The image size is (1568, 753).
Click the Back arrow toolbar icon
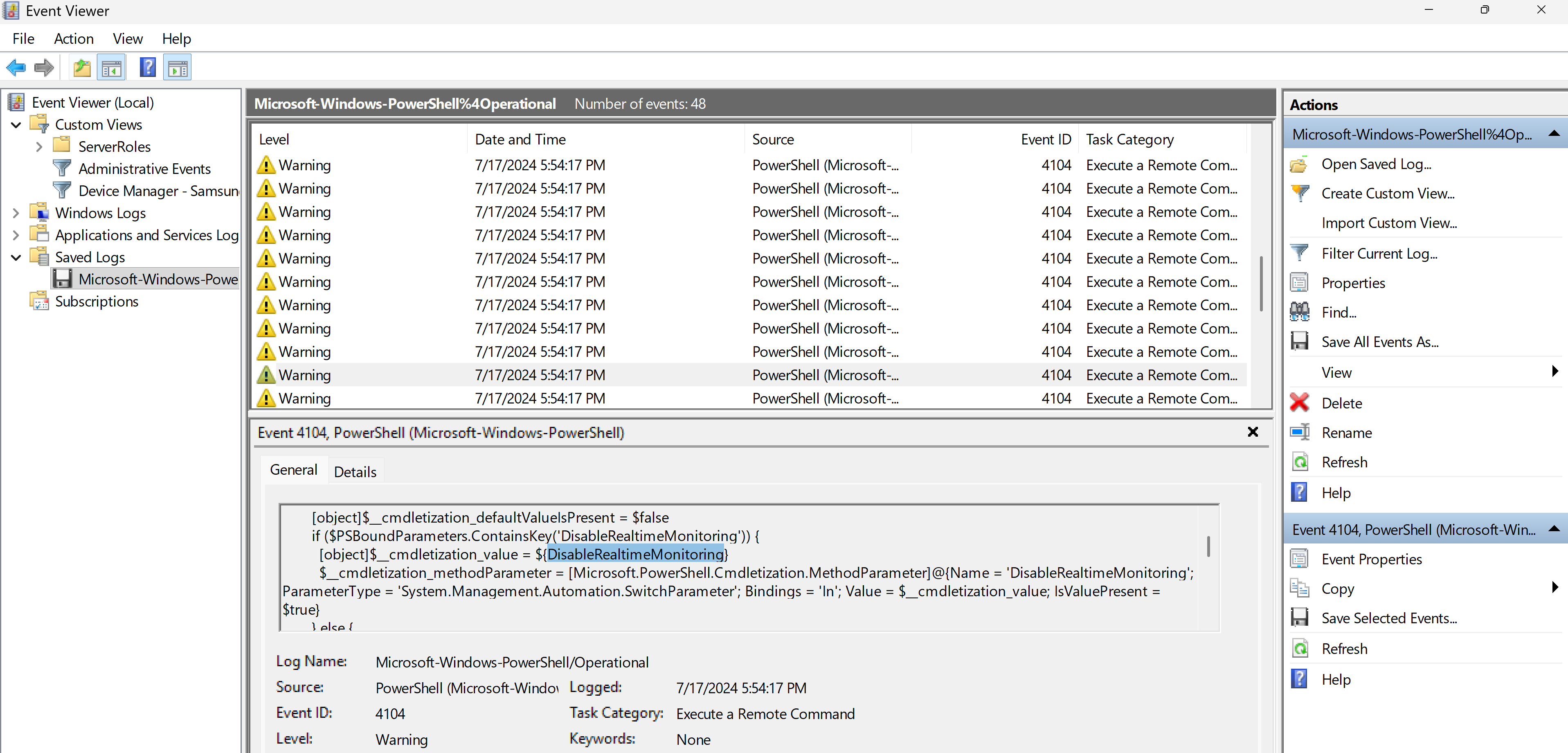pos(16,68)
